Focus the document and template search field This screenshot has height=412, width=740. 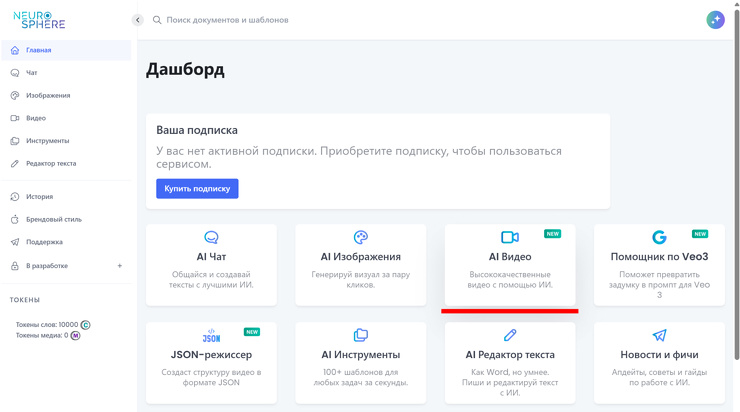[x=300, y=20]
